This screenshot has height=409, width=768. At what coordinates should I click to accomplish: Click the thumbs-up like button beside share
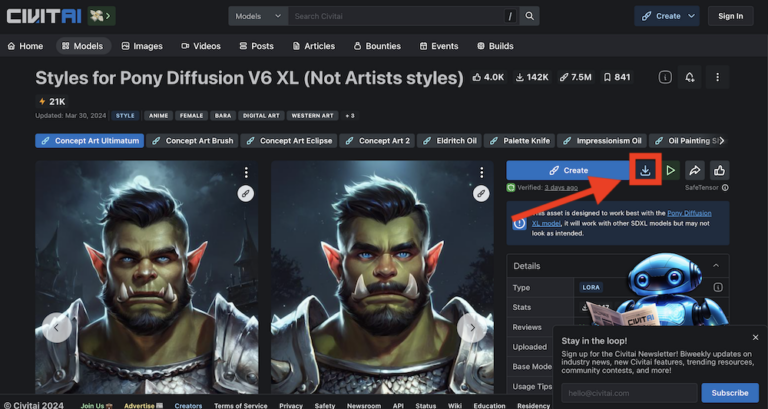coord(719,171)
